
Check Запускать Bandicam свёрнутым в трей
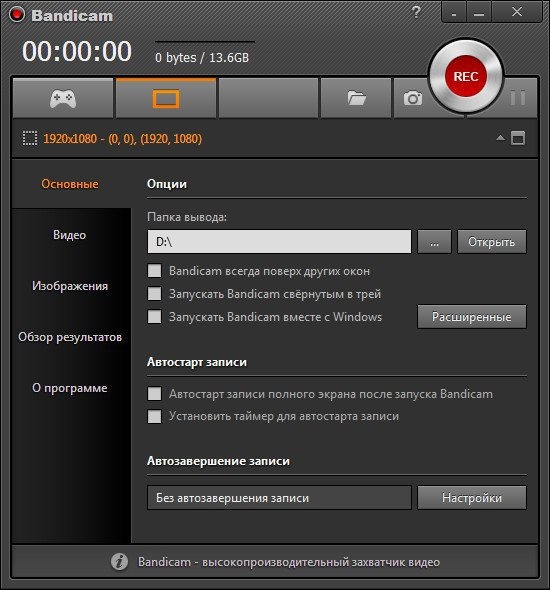154,293
